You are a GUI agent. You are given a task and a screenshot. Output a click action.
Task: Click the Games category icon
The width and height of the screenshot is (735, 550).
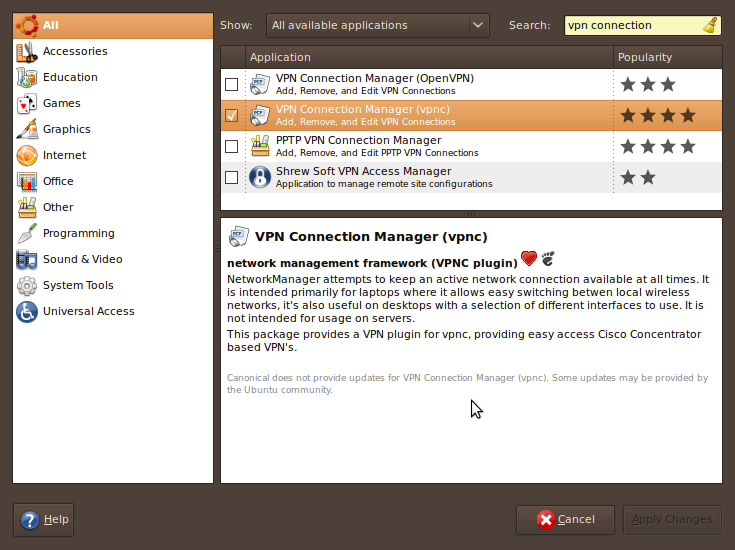tap(27, 103)
